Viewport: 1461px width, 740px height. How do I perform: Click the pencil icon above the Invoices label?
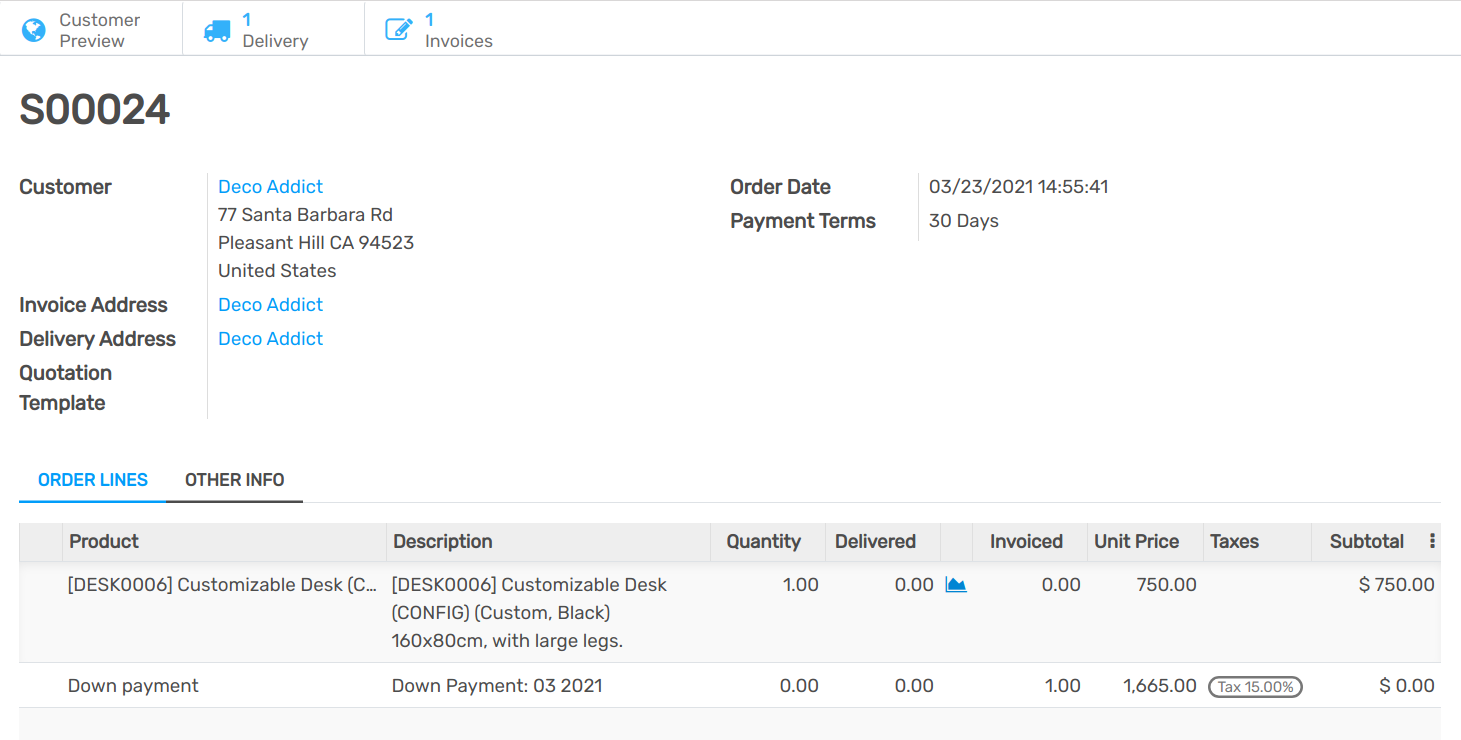pyautogui.click(x=399, y=29)
